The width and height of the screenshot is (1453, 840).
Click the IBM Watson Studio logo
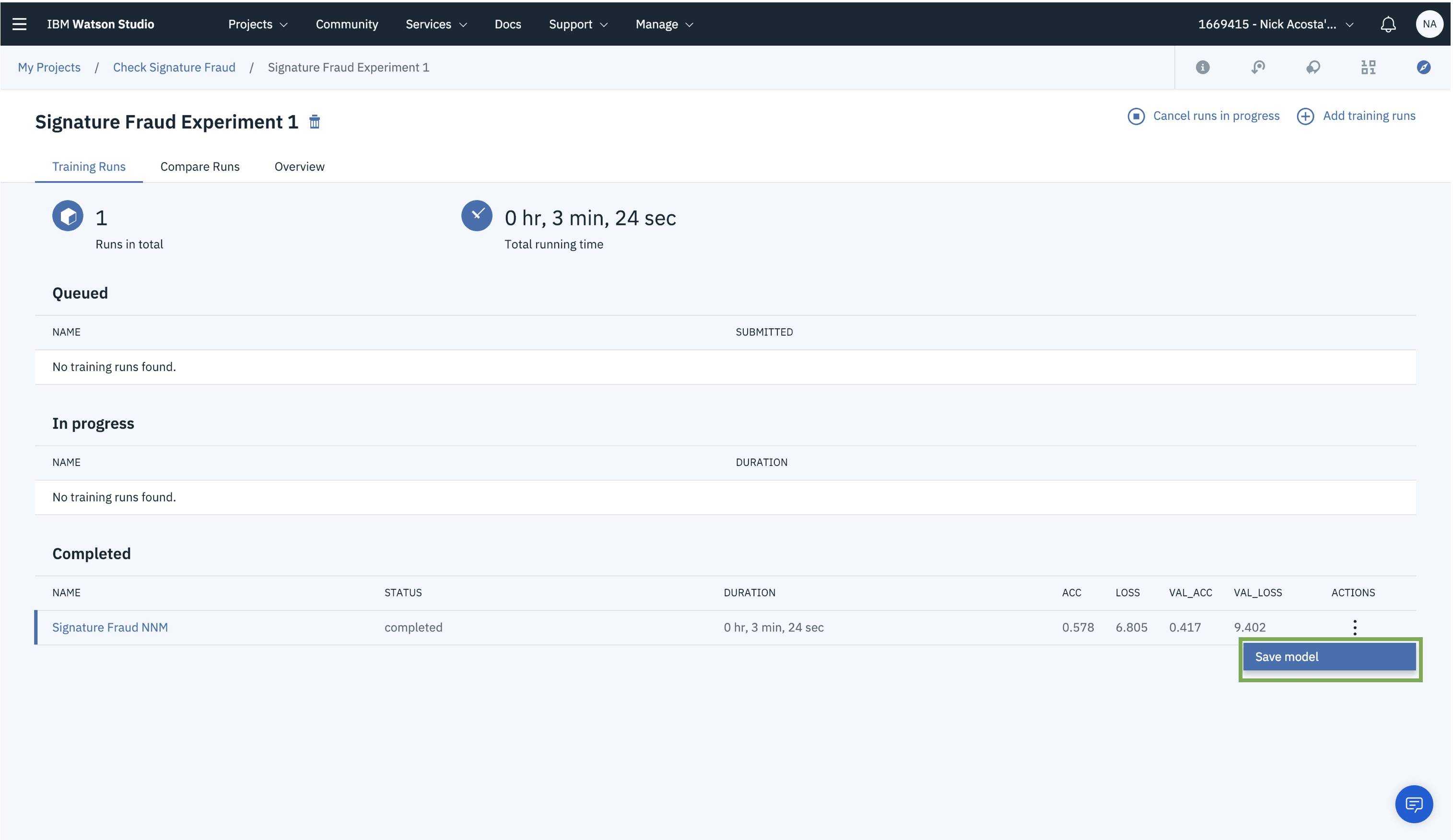100,24
